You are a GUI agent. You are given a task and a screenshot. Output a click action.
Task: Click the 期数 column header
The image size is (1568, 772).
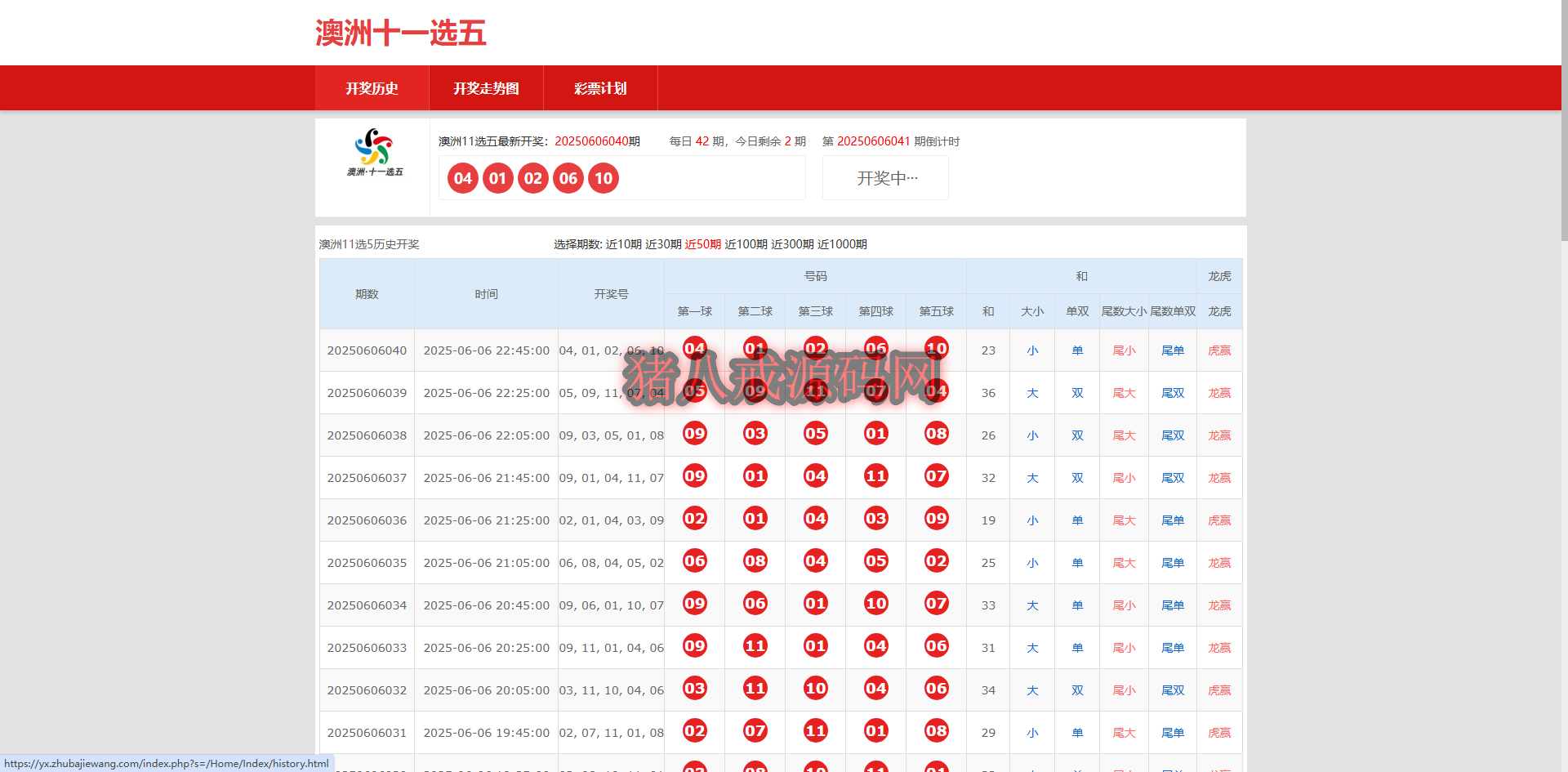367,294
